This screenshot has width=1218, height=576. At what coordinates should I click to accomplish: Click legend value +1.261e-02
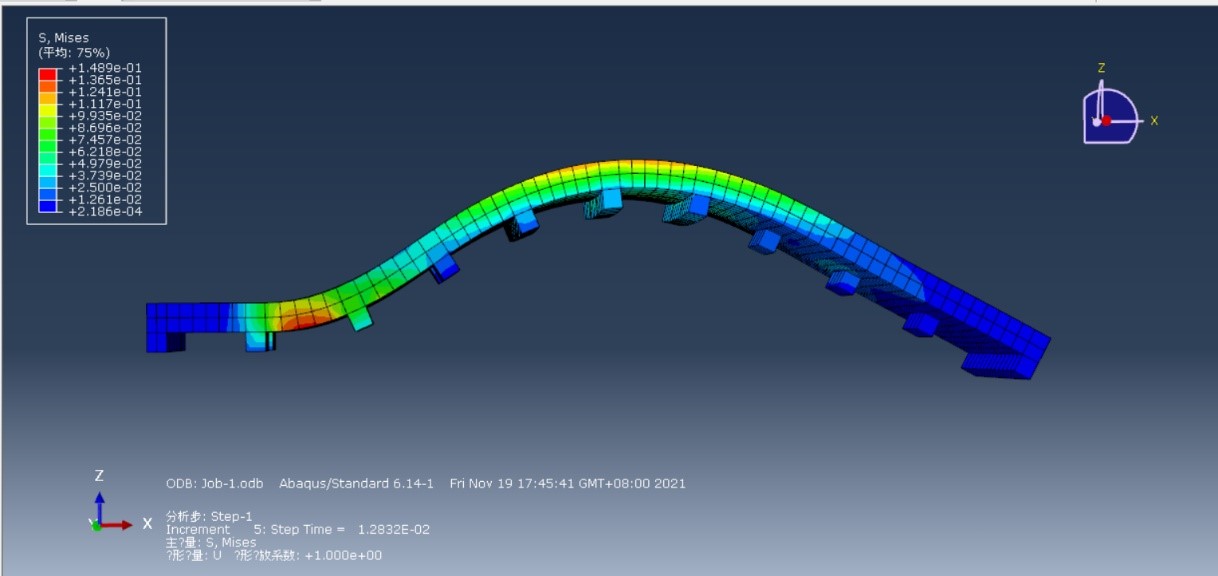pos(104,200)
